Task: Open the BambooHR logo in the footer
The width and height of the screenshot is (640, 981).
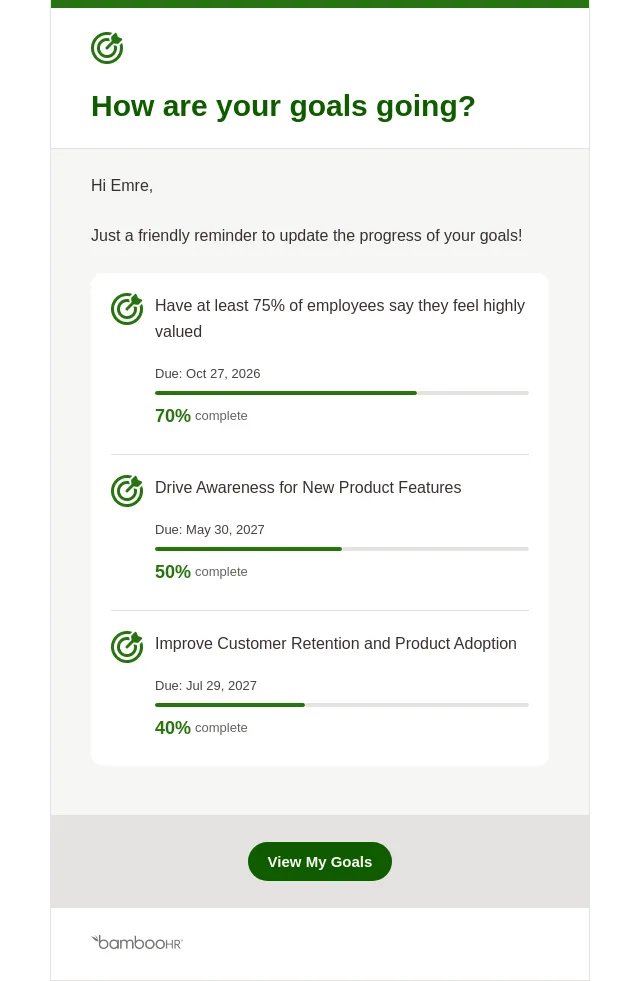Action: point(137,943)
